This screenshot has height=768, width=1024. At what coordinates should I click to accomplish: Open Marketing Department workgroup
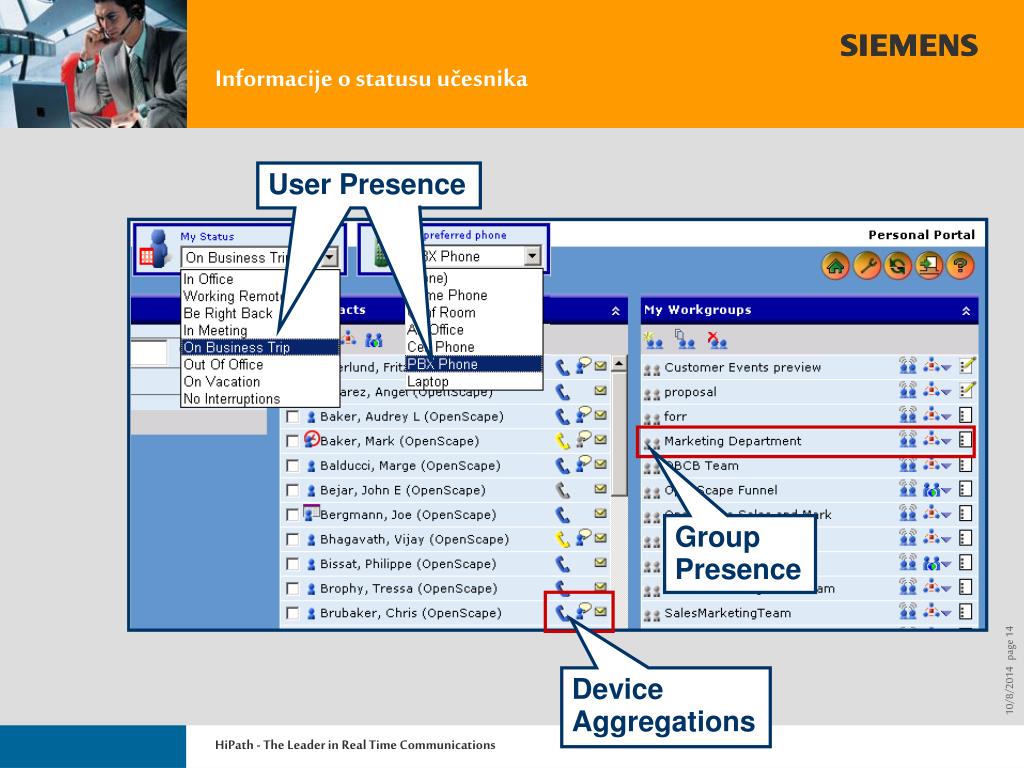pos(732,441)
